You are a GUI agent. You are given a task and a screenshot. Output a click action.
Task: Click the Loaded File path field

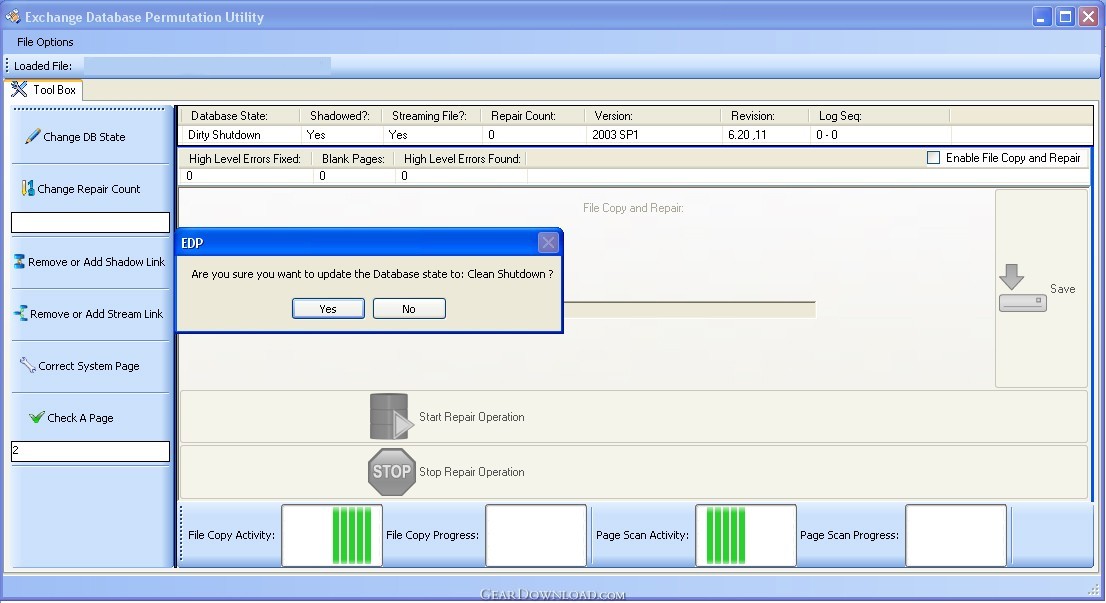(207, 66)
